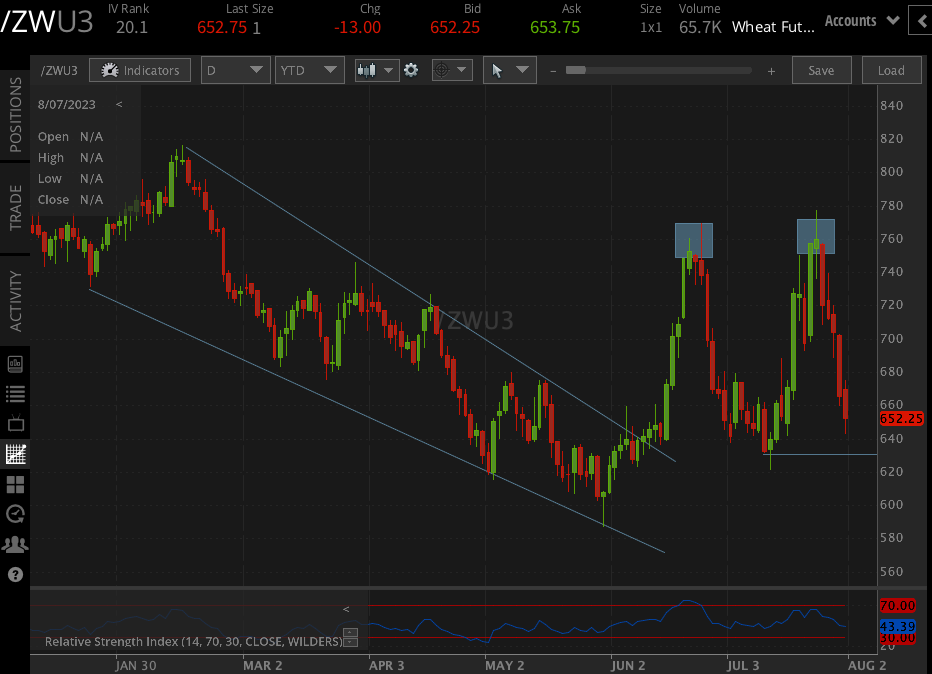Switch to the TRADE tab

pos(15,207)
